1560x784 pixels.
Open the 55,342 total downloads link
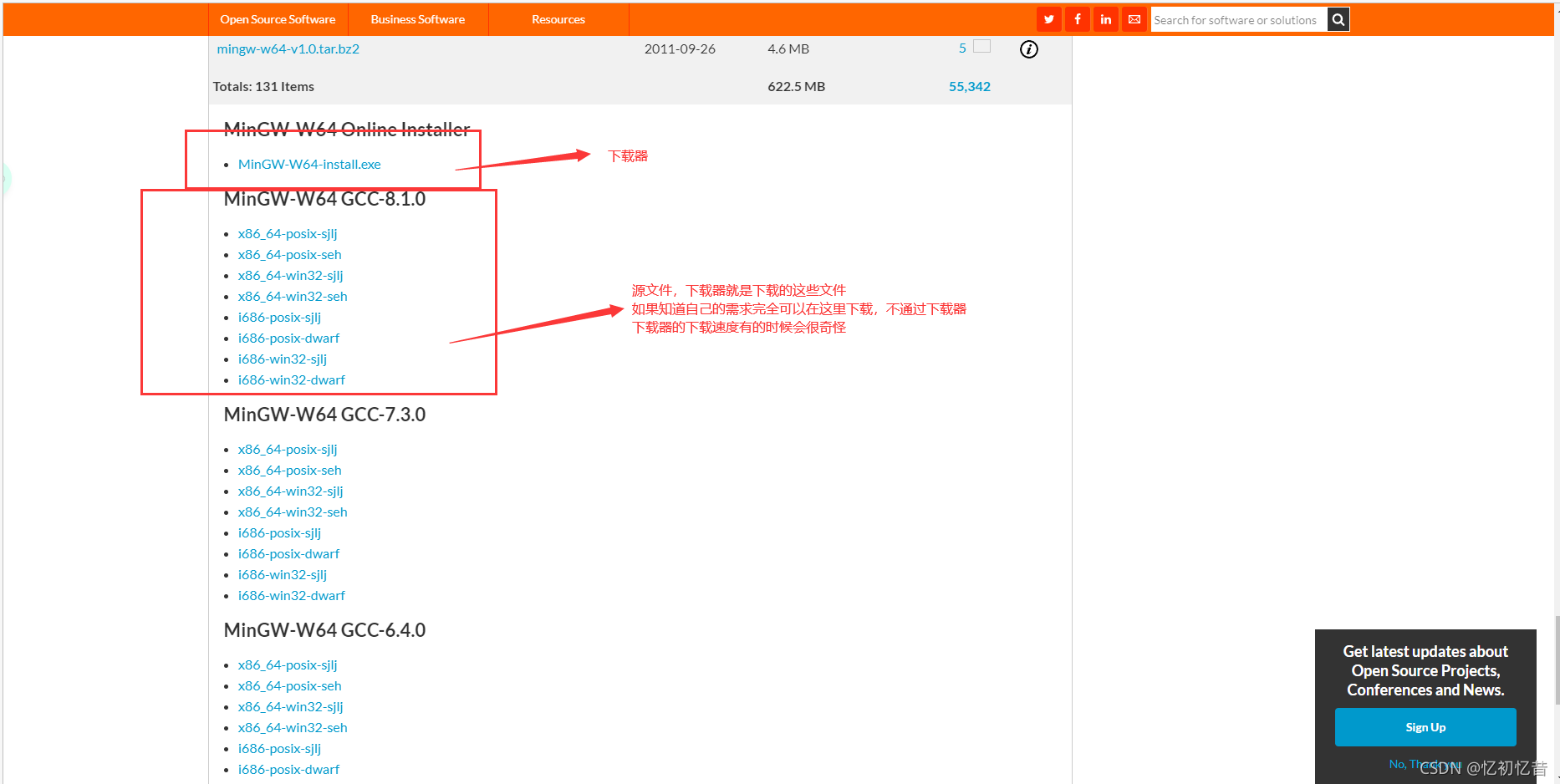click(970, 86)
